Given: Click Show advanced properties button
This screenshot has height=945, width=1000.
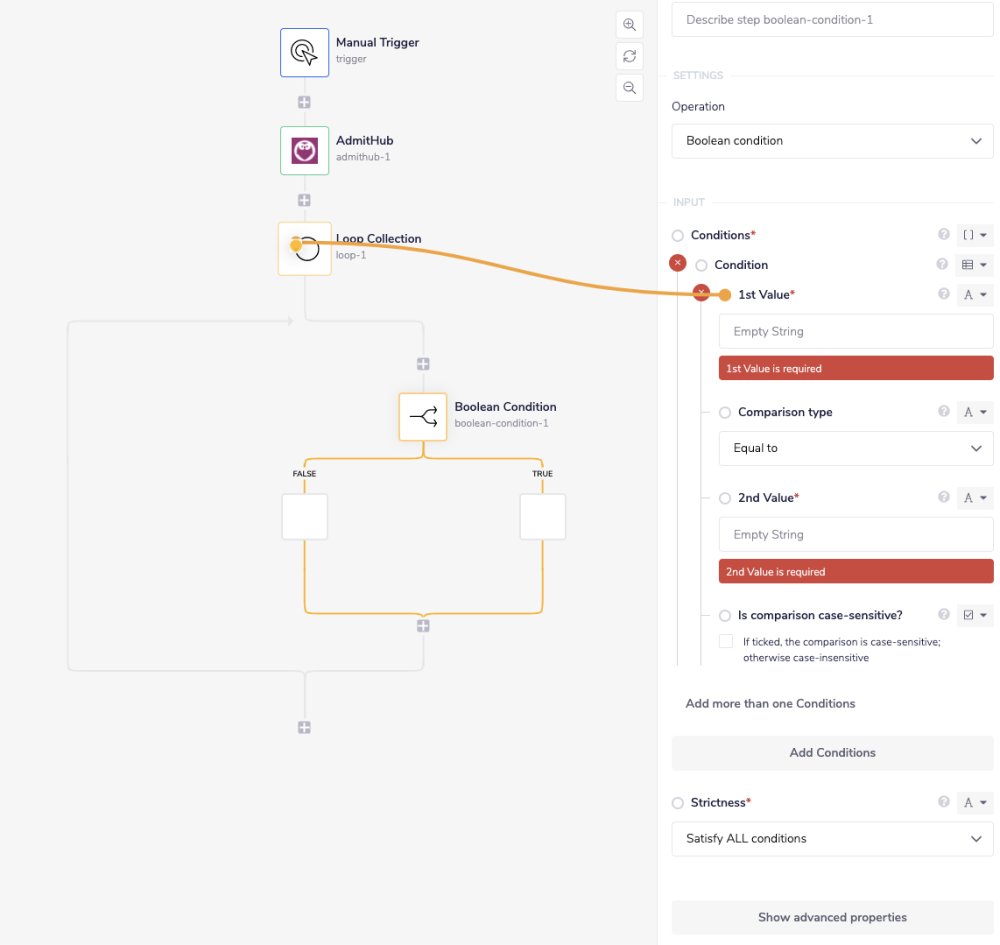Looking at the screenshot, I should point(832,917).
